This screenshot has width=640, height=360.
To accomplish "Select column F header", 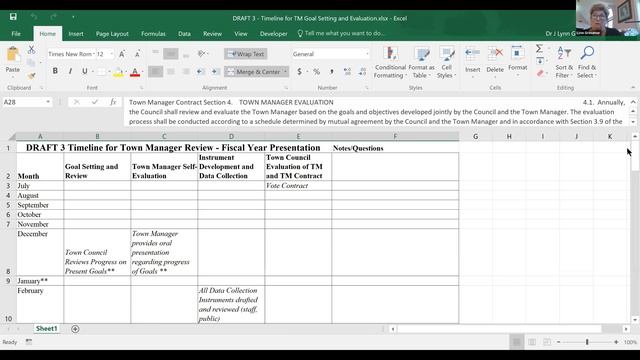I will pyautogui.click(x=395, y=136).
